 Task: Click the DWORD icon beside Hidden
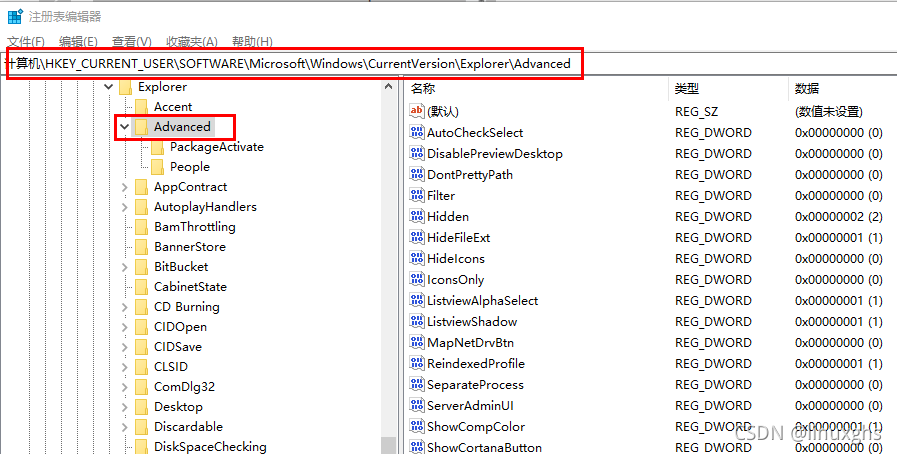coord(417,217)
